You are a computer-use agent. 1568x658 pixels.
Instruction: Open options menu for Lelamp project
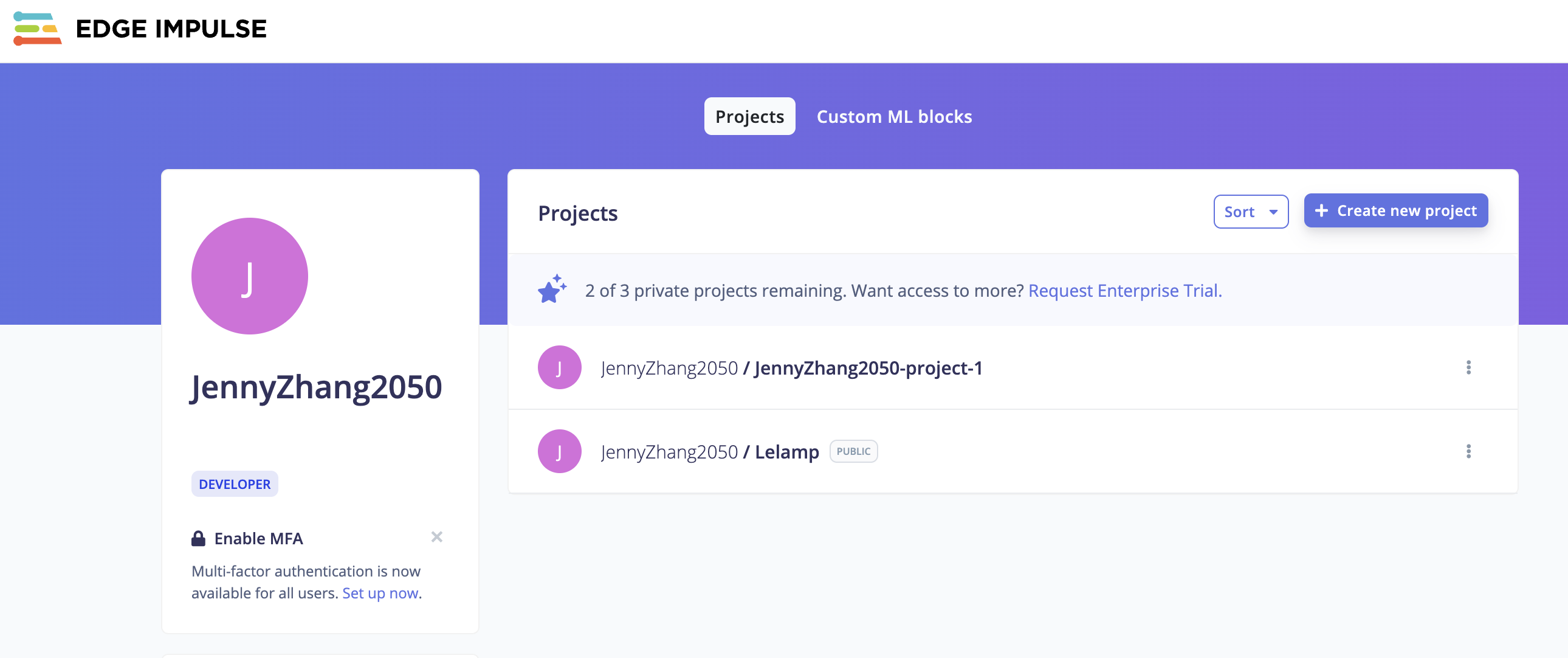pyautogui.click(x=1468, y=451)
